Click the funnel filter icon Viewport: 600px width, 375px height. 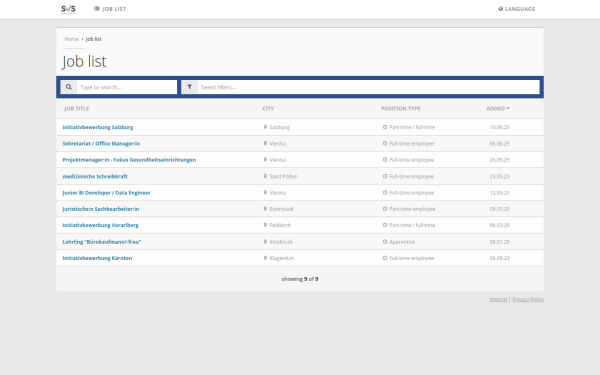tap(189, 87)
